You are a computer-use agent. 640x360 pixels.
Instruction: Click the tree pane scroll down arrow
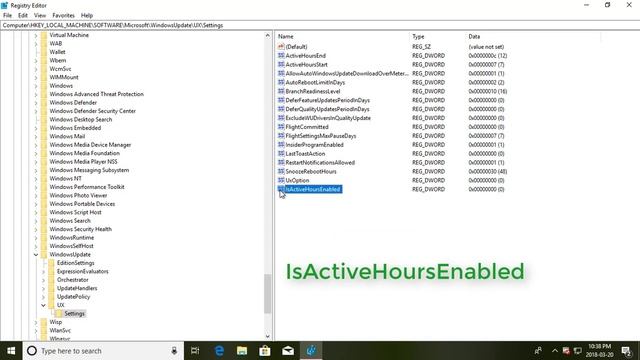point(267,336)
